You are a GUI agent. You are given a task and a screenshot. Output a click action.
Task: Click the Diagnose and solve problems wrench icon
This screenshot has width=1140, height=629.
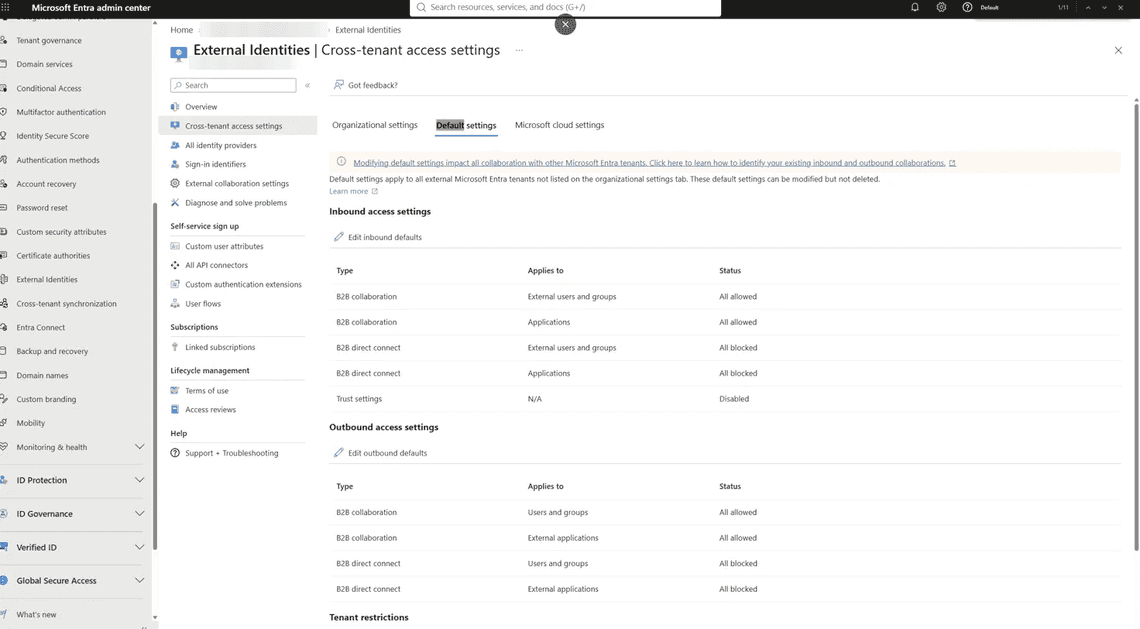coord(175,203)
